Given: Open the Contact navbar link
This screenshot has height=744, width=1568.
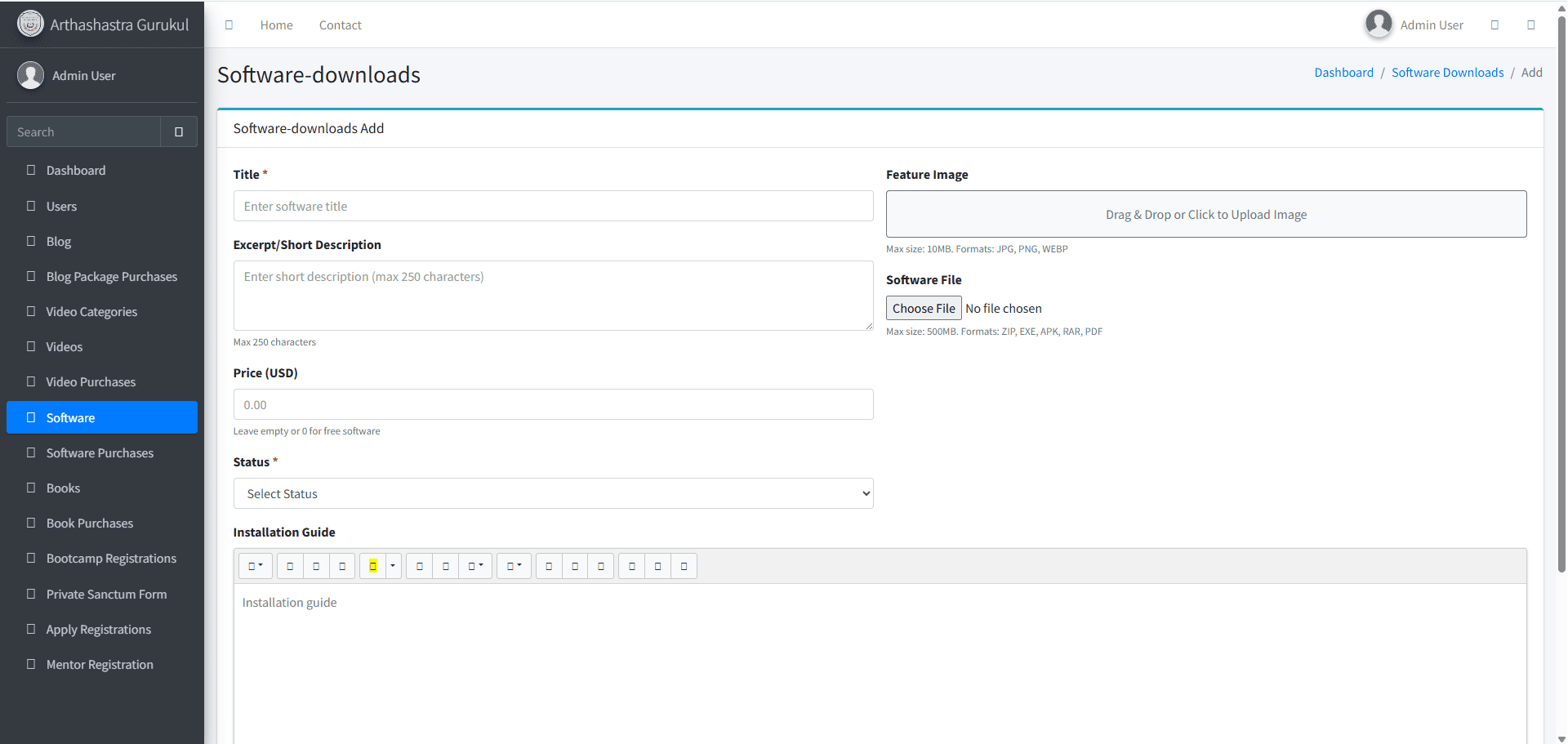Looking at the screenshot, I should point(341,25).
